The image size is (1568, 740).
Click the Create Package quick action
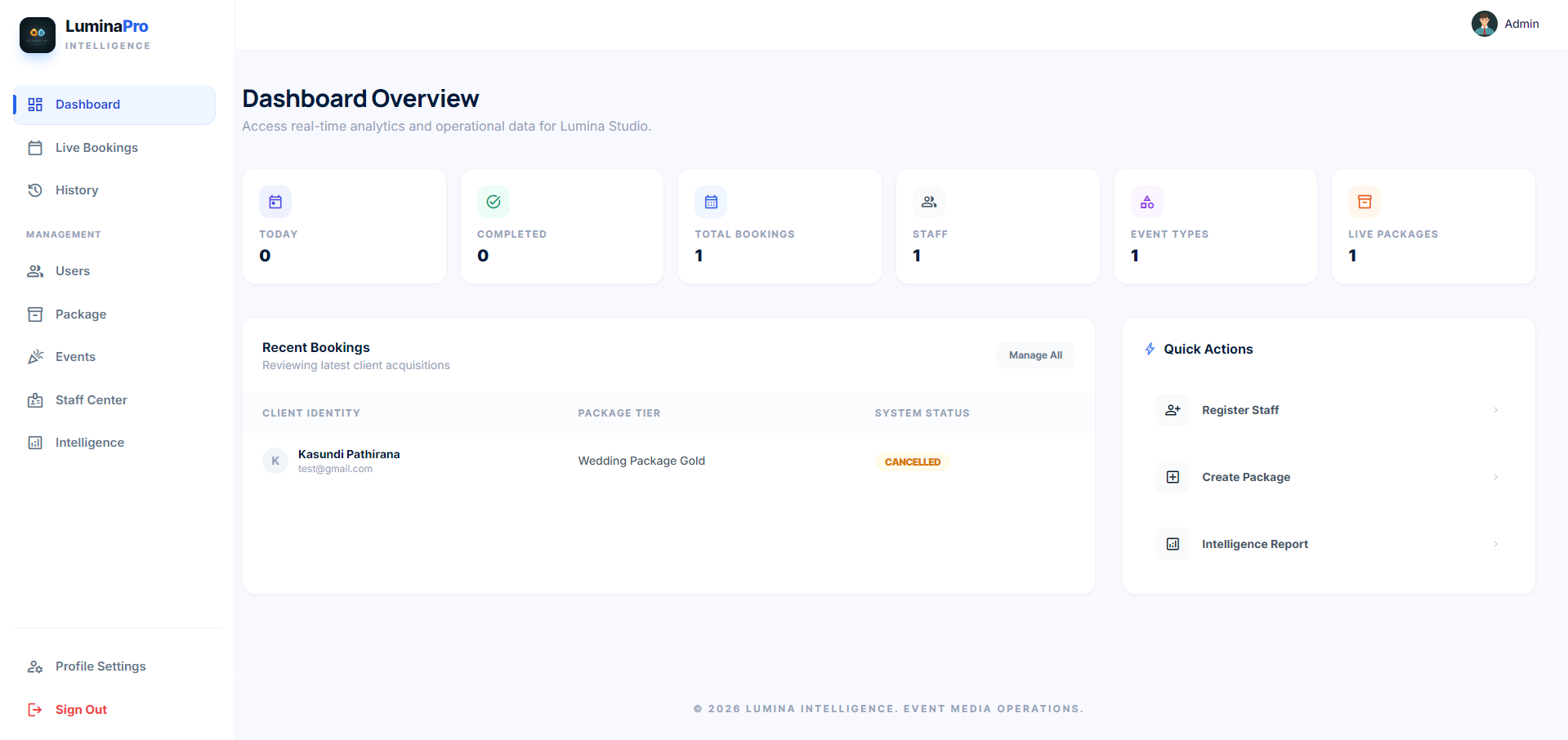pyautogui.click(x=1329, y=477)
